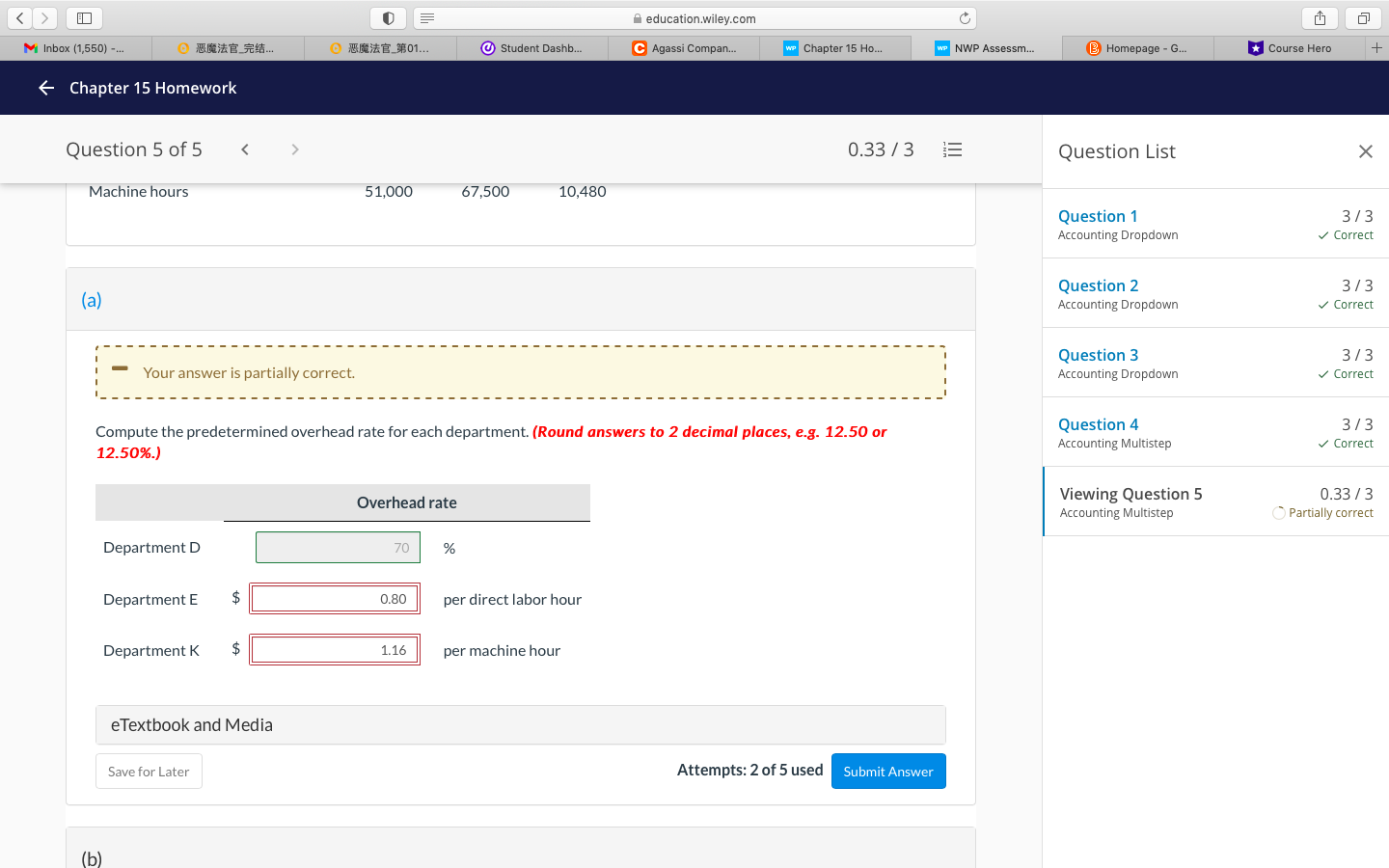Switch to the NWP Assessment tab
1389x868 pixels.
point(987,47)
